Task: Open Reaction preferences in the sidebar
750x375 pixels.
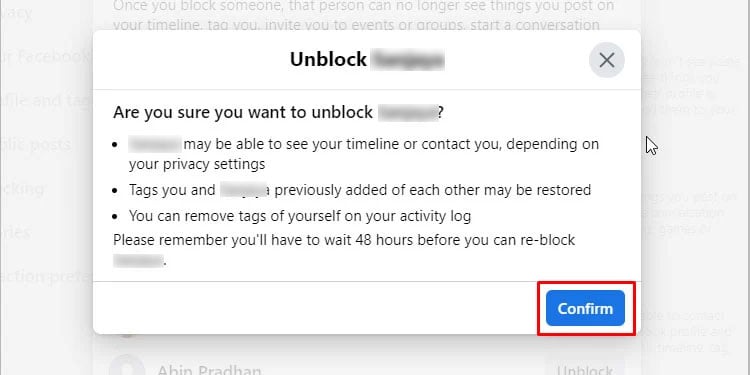Action: 45,276
